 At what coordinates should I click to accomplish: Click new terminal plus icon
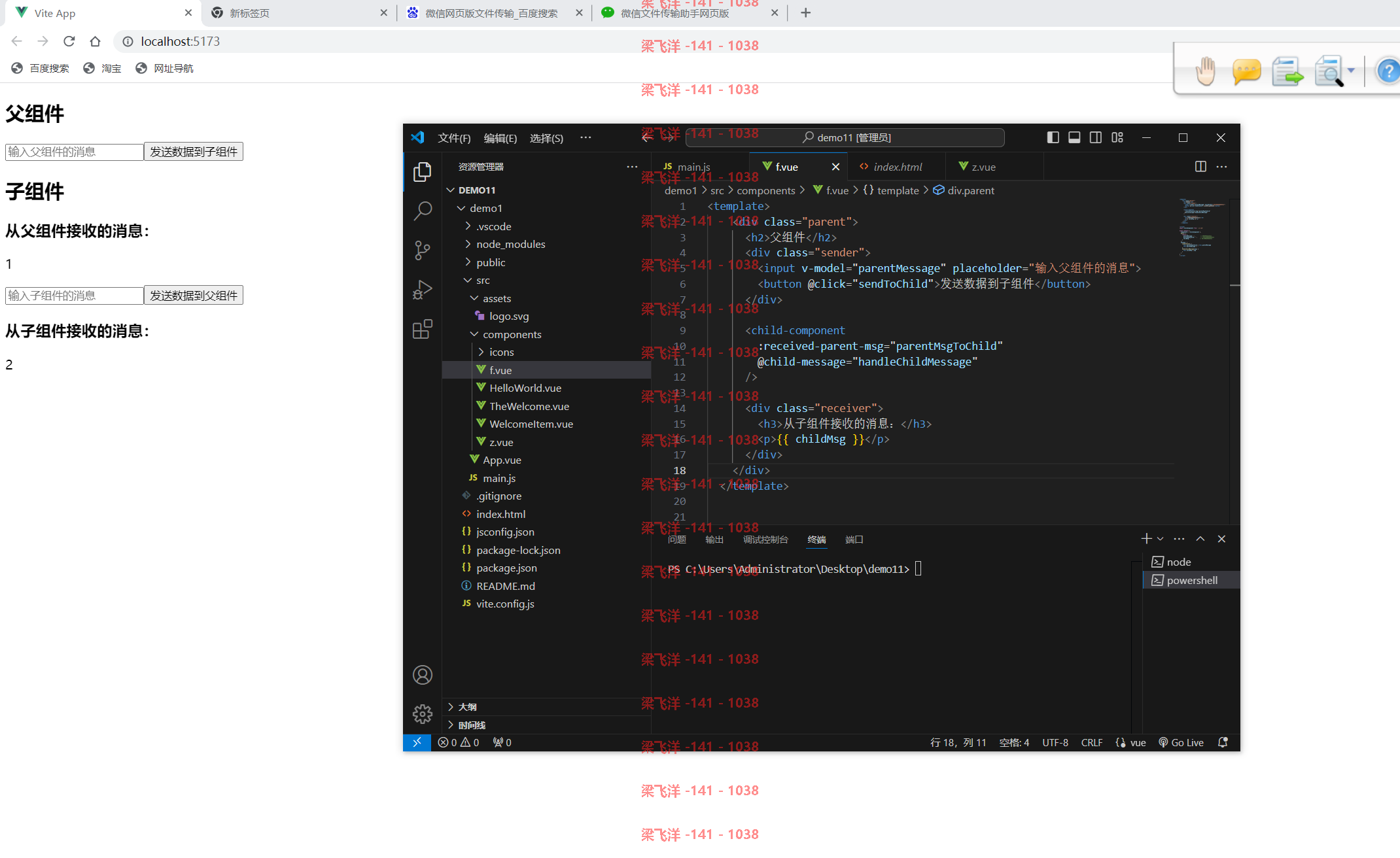click(1146, 539)
